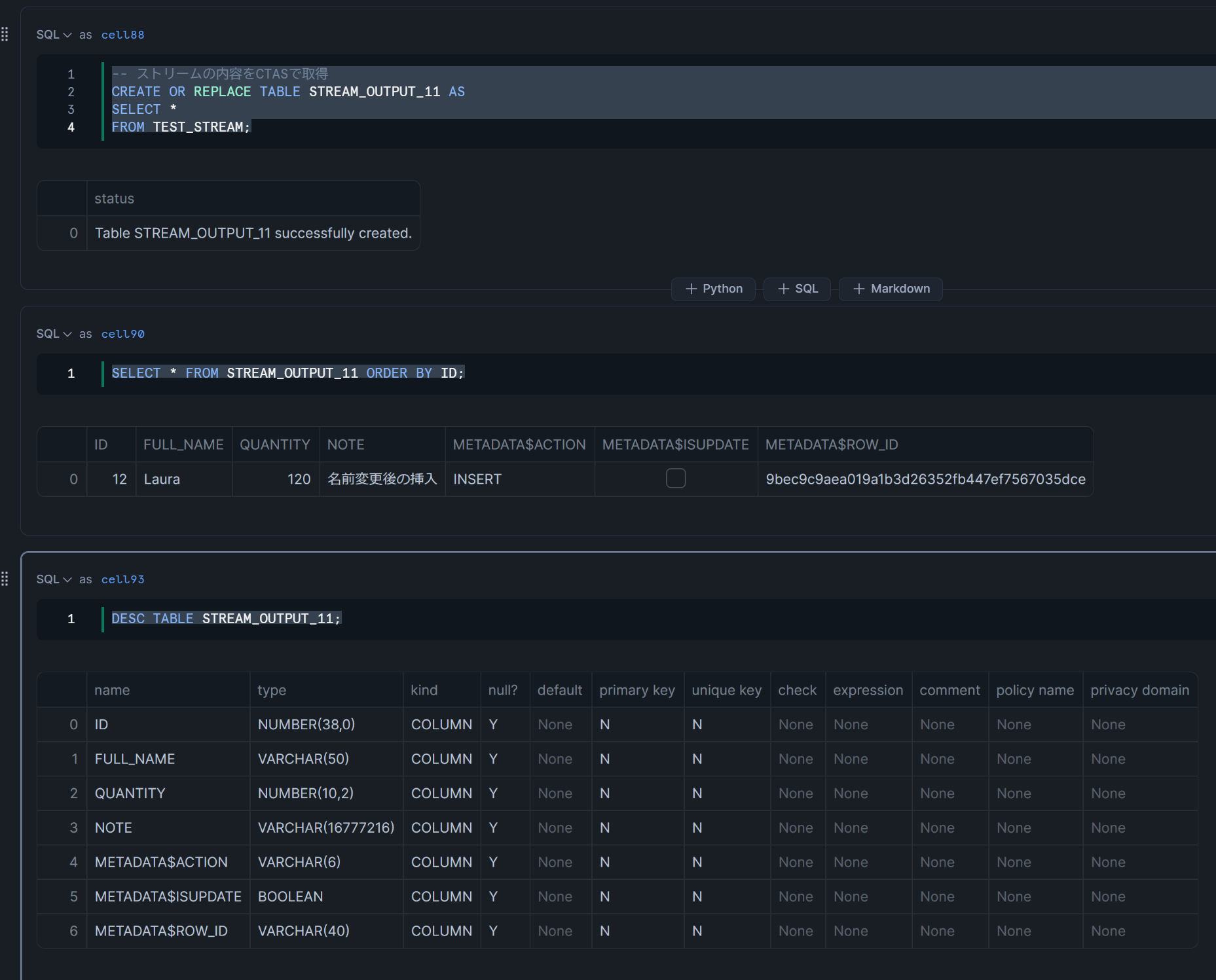Select the 'INSERT' metadata action cell
This screenshot has height=980, width=1216.
pyautogui.click(x=520, y=479)
